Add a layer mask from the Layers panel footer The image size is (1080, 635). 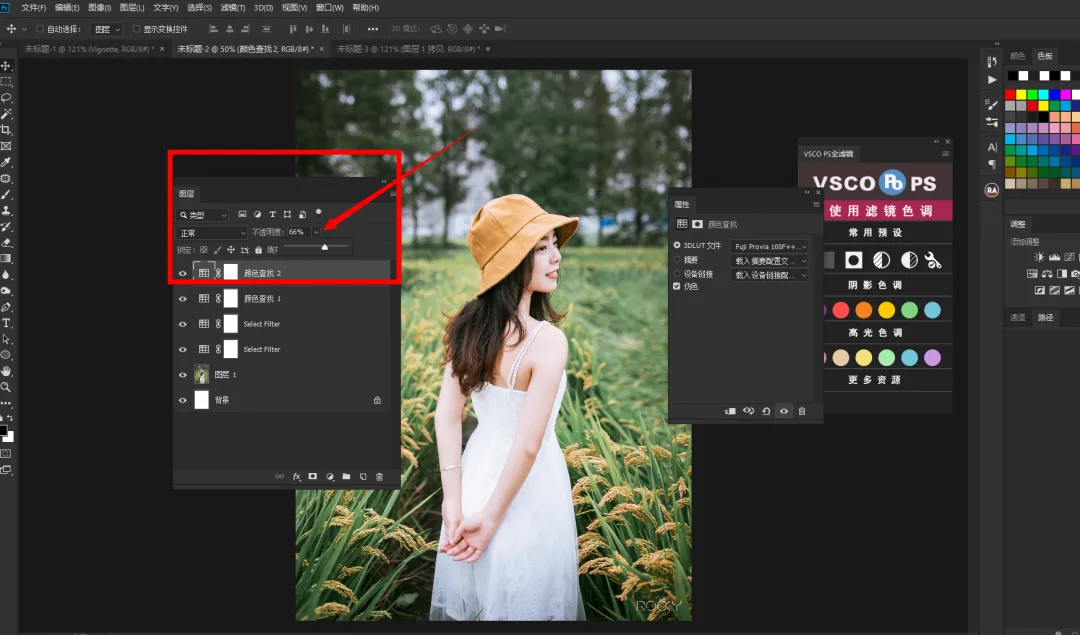[x=313, y=477]
